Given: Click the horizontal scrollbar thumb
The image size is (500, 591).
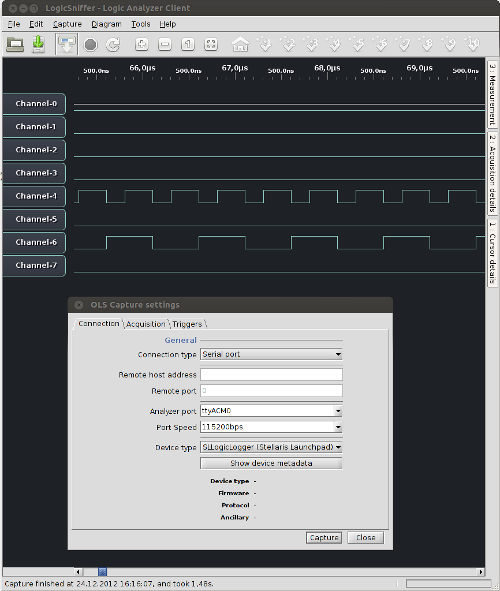Looking at the screenshot, I should tap(102, 572).
